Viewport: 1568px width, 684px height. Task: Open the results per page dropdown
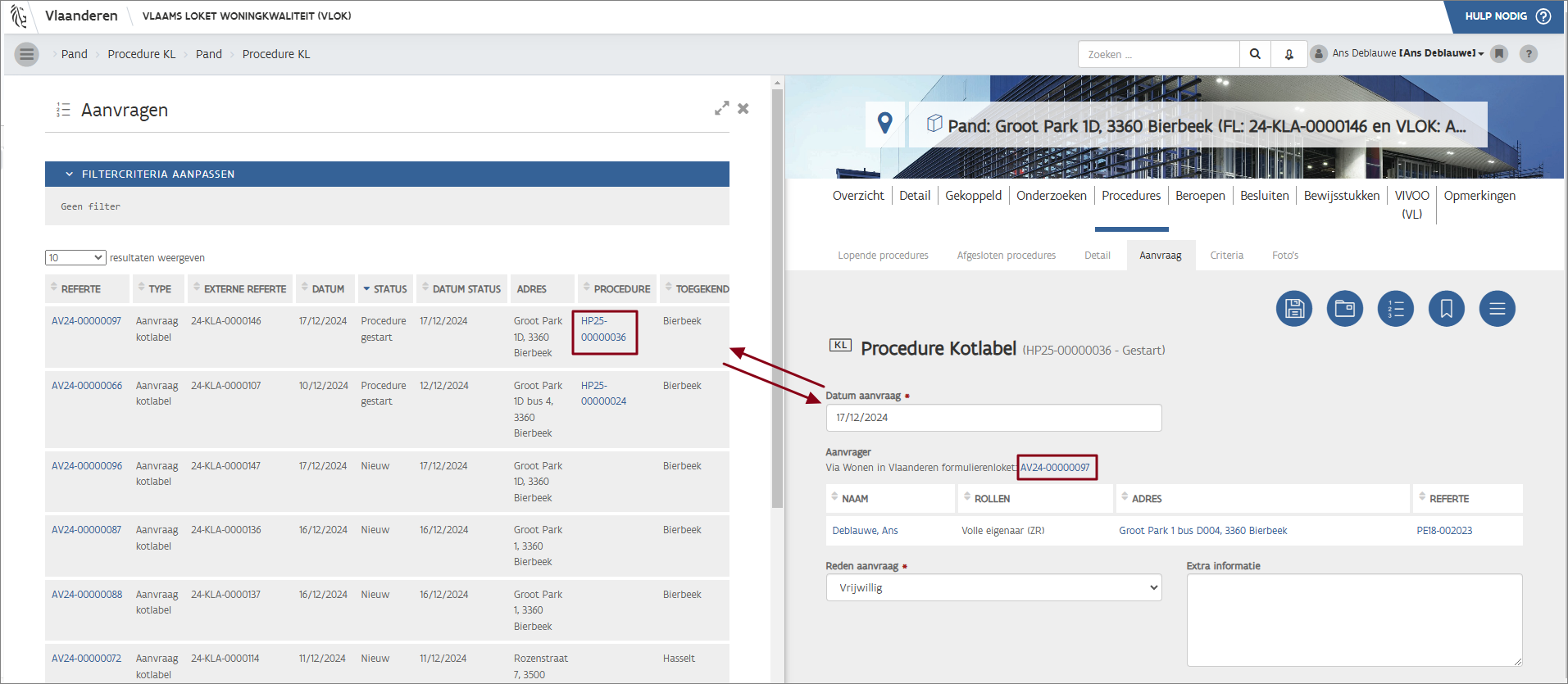pos(75,257)
